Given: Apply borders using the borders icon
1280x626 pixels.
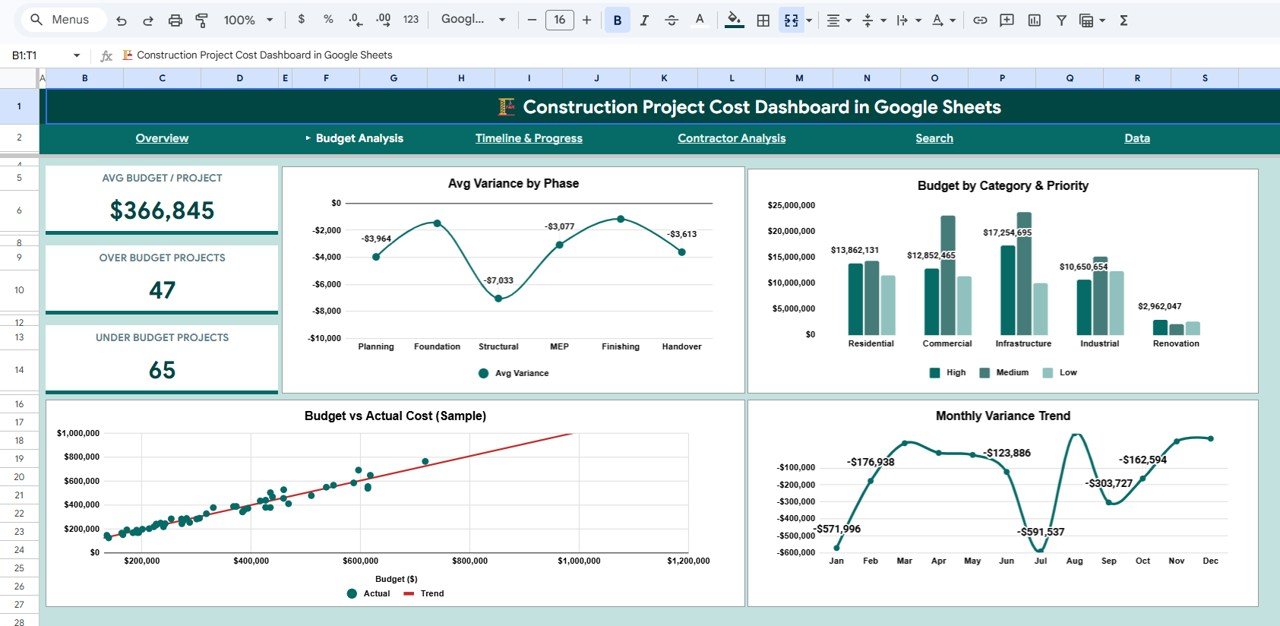Looking at the screenshot, I should 762,19.
